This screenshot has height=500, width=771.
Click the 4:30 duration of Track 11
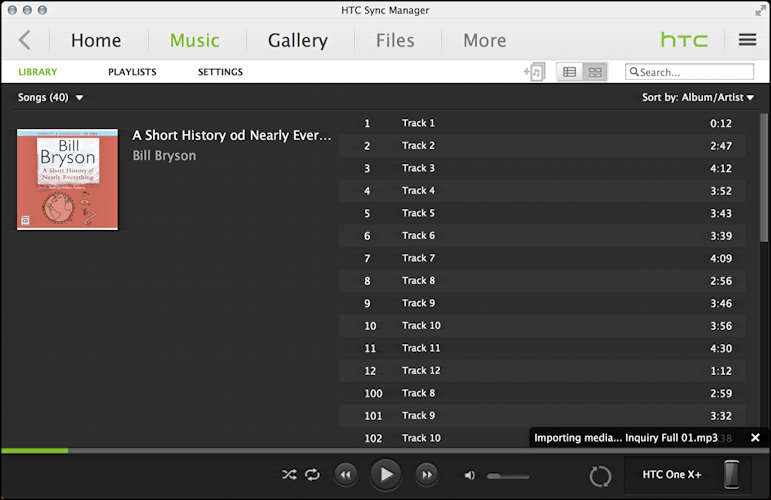coord(720,349)
